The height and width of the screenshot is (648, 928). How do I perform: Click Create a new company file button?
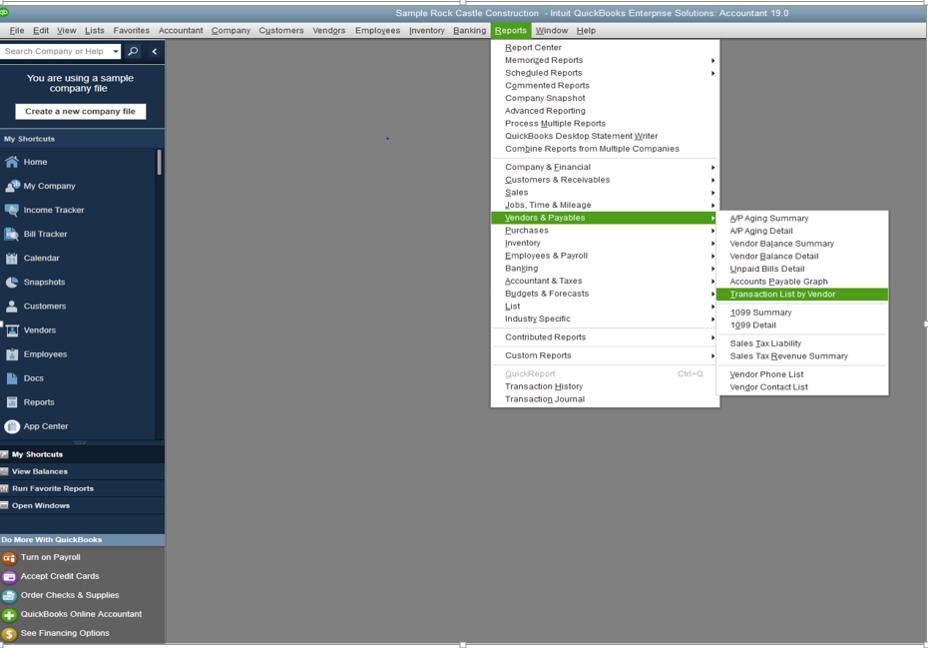coord(80,111)
